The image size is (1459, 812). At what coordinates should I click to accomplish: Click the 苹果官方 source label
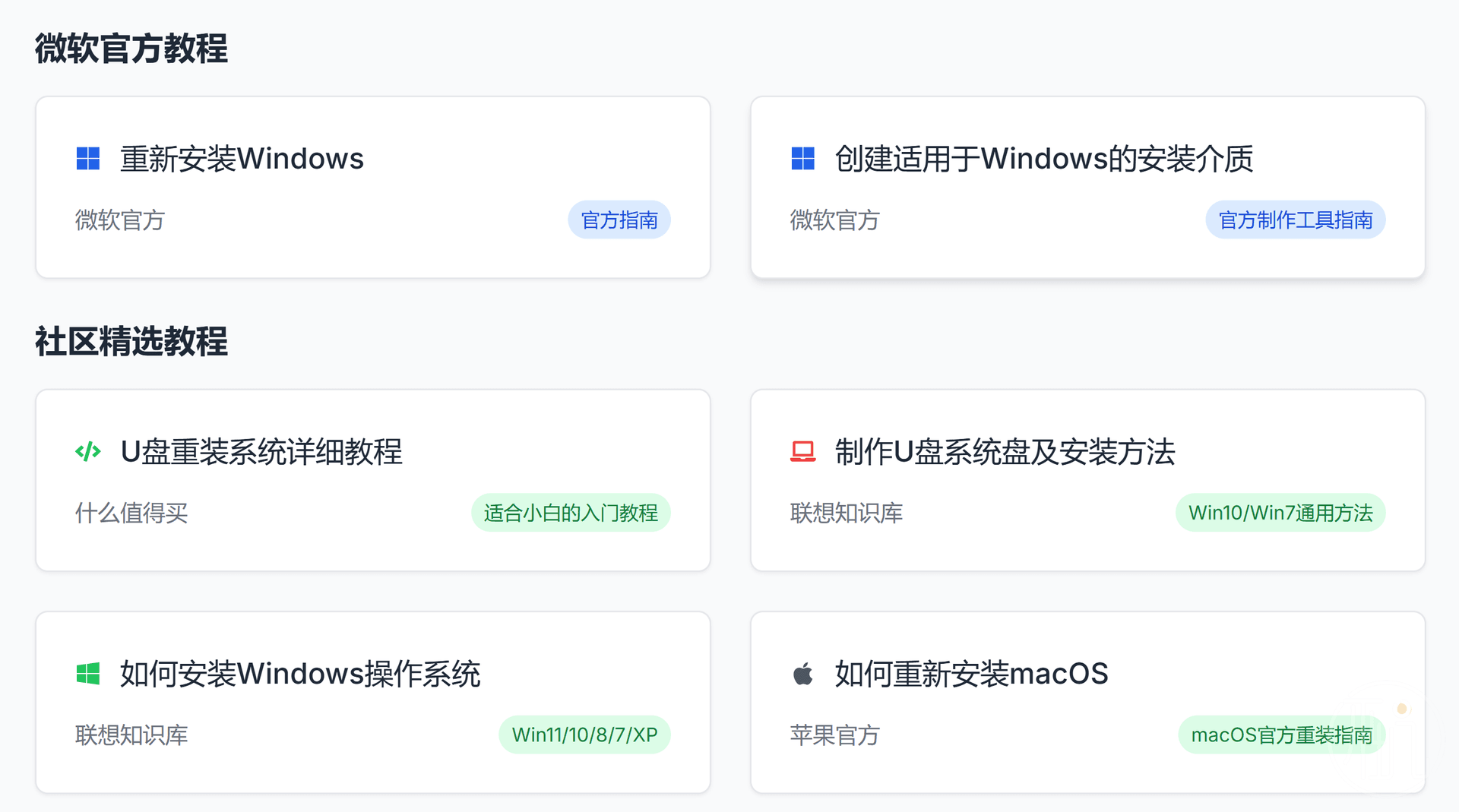[834, 735]
